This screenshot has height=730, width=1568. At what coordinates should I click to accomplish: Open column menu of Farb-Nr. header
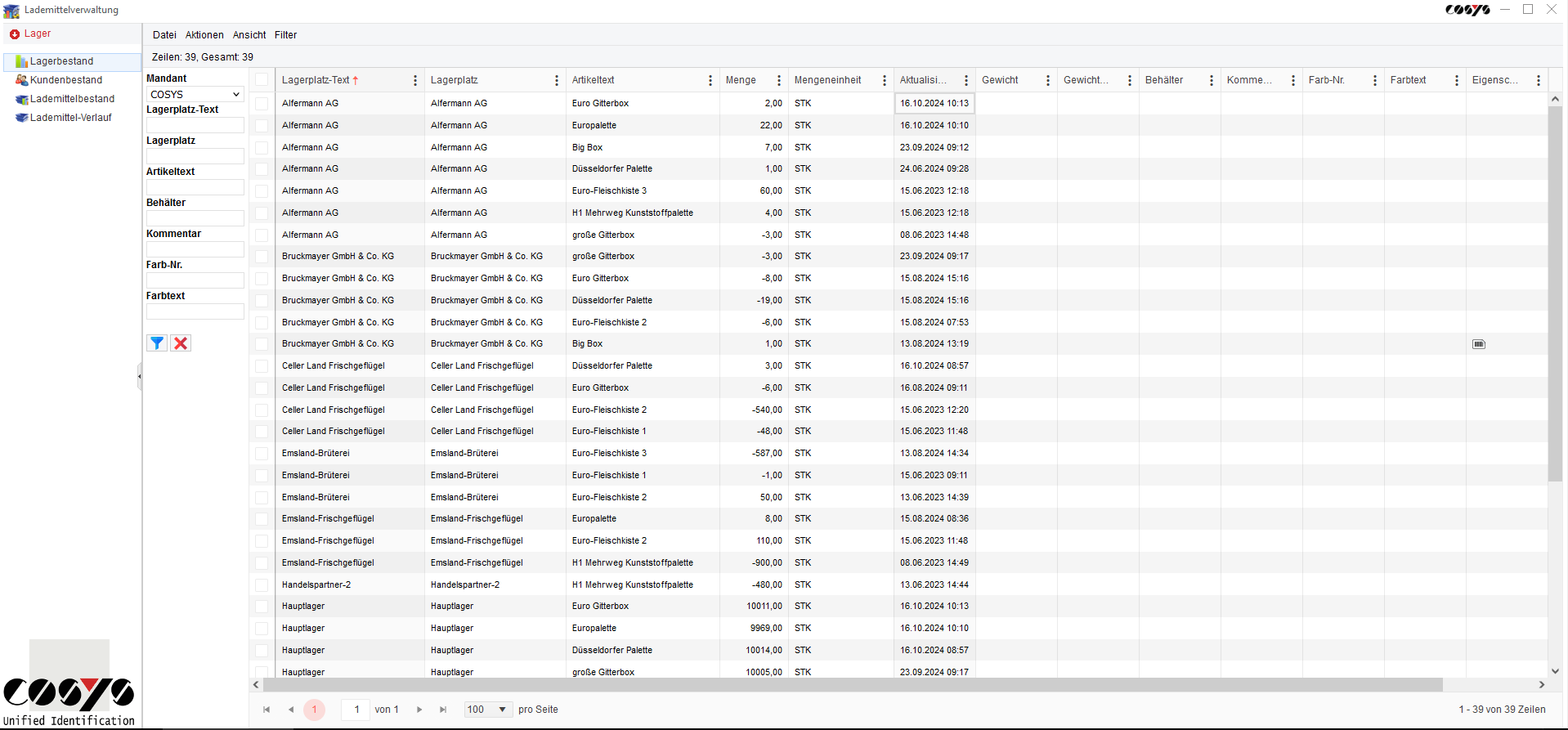(x=1375, y=80)
